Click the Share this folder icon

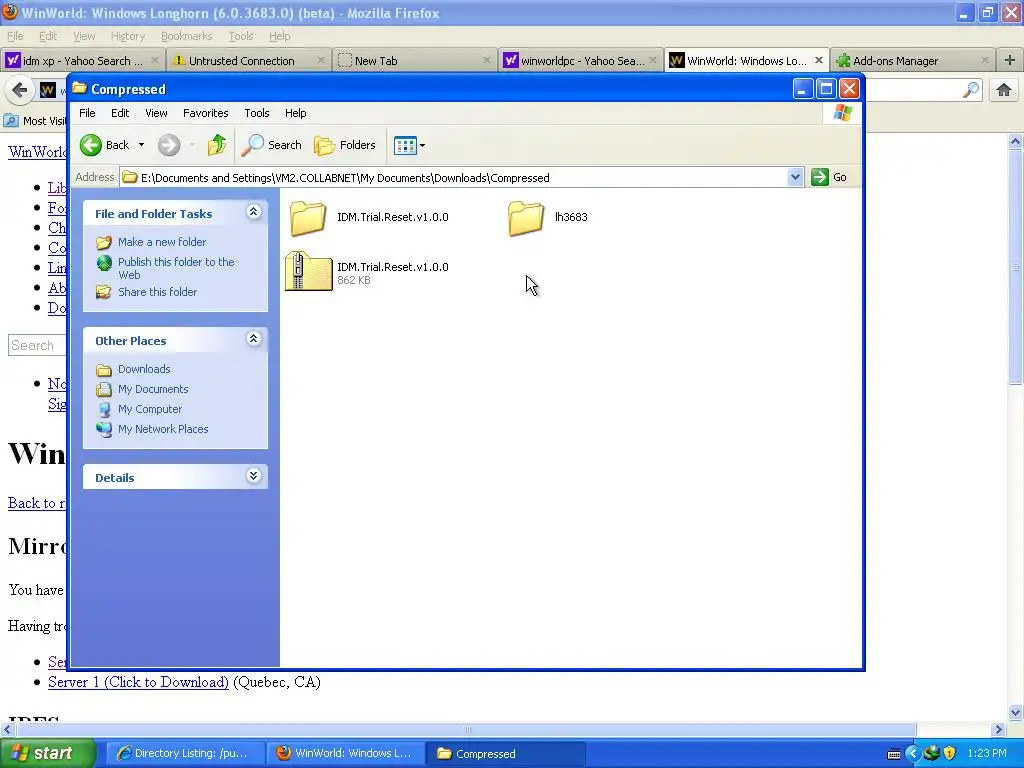point(104,292)
